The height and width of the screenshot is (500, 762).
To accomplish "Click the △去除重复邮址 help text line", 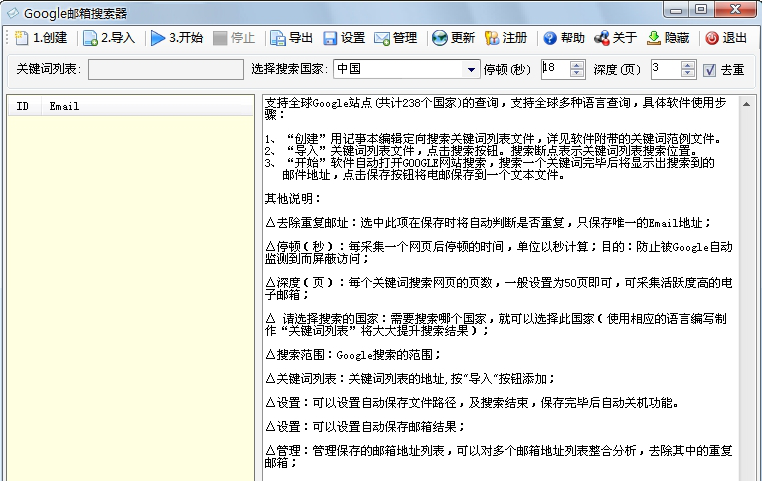I will (x=488, y=223).
